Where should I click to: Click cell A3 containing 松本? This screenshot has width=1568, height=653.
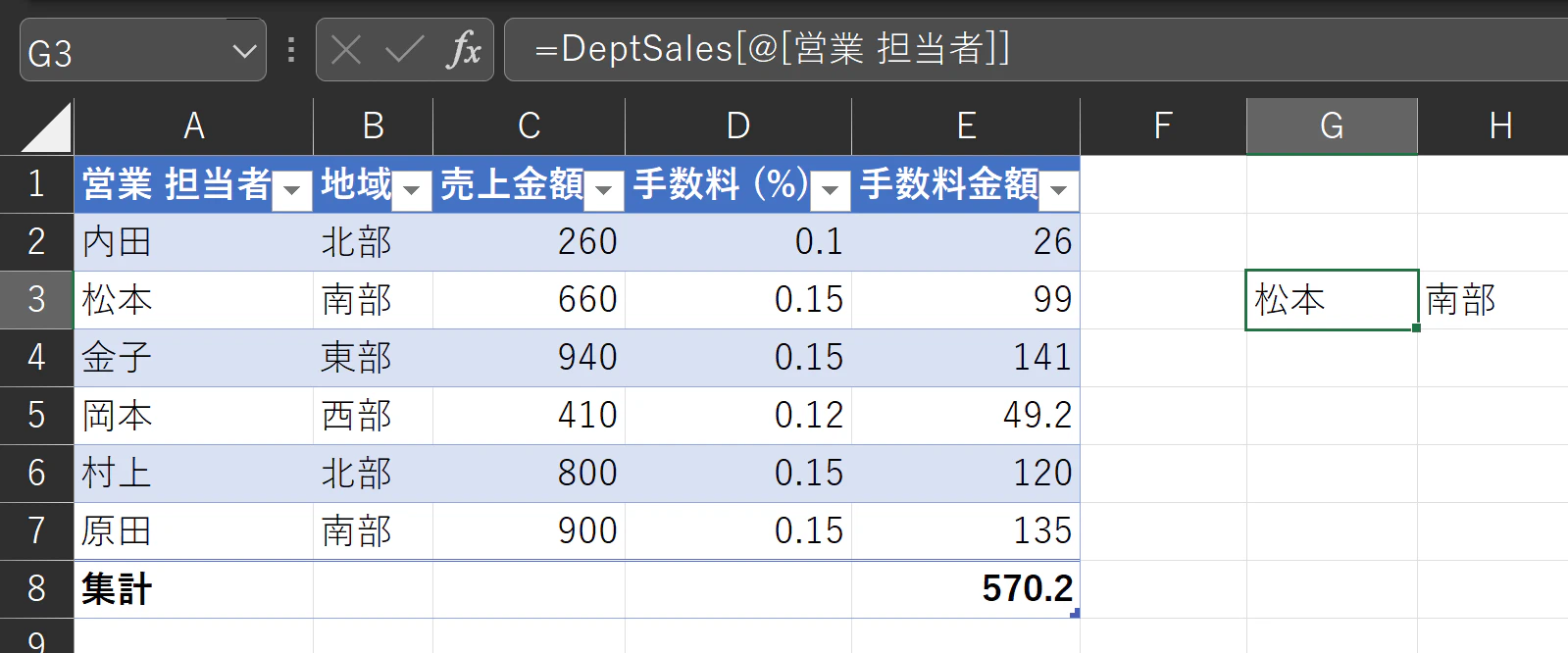tap(194, 300)
